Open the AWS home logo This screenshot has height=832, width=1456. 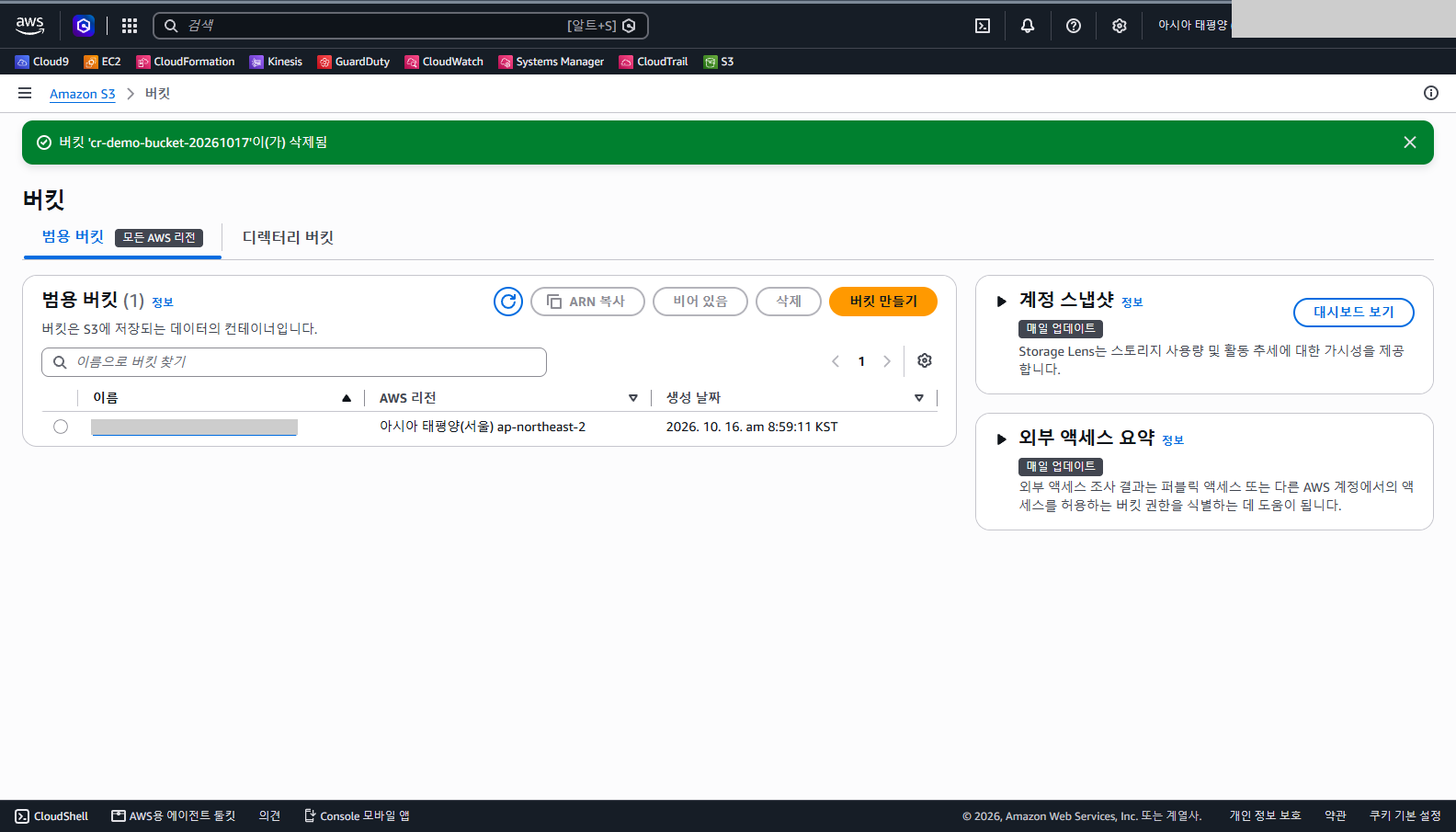[x=29, y=26]
